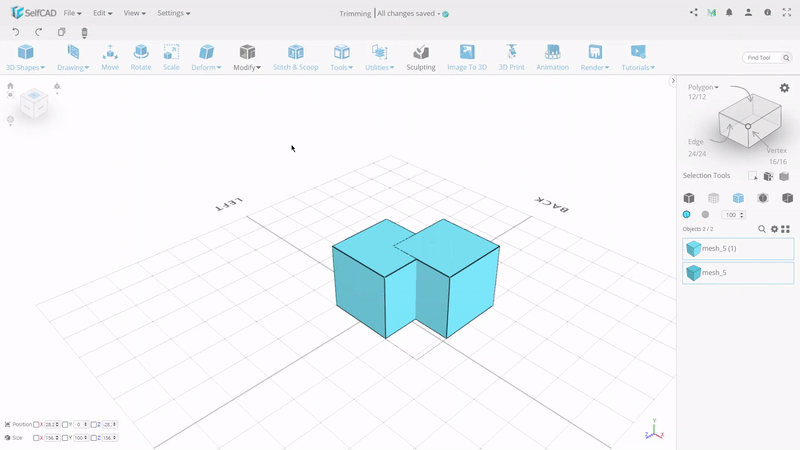Click the redo arrow icon
The width and height of the screenshot is (800, 450).
38,32
